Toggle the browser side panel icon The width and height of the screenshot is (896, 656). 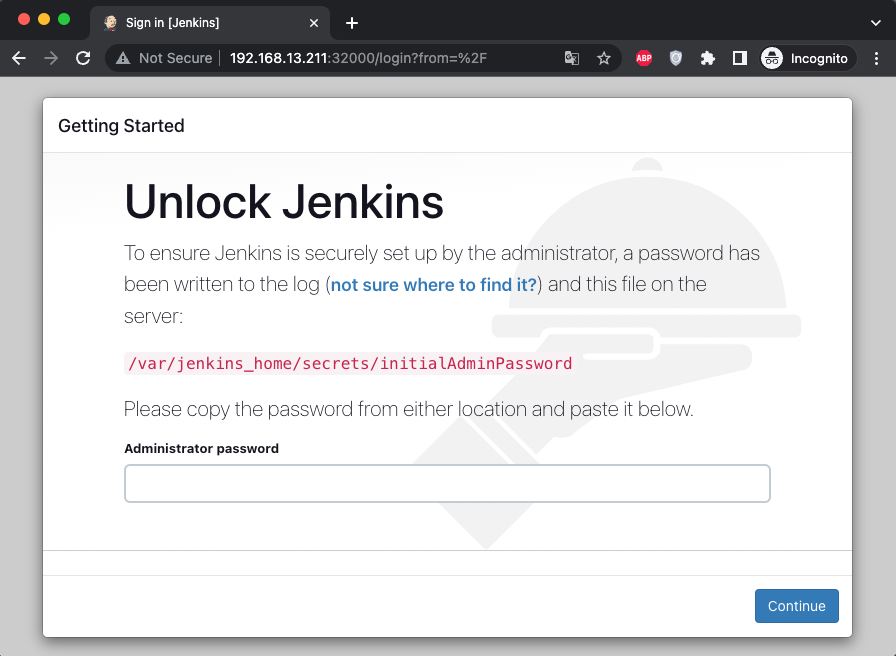point(739,58)
